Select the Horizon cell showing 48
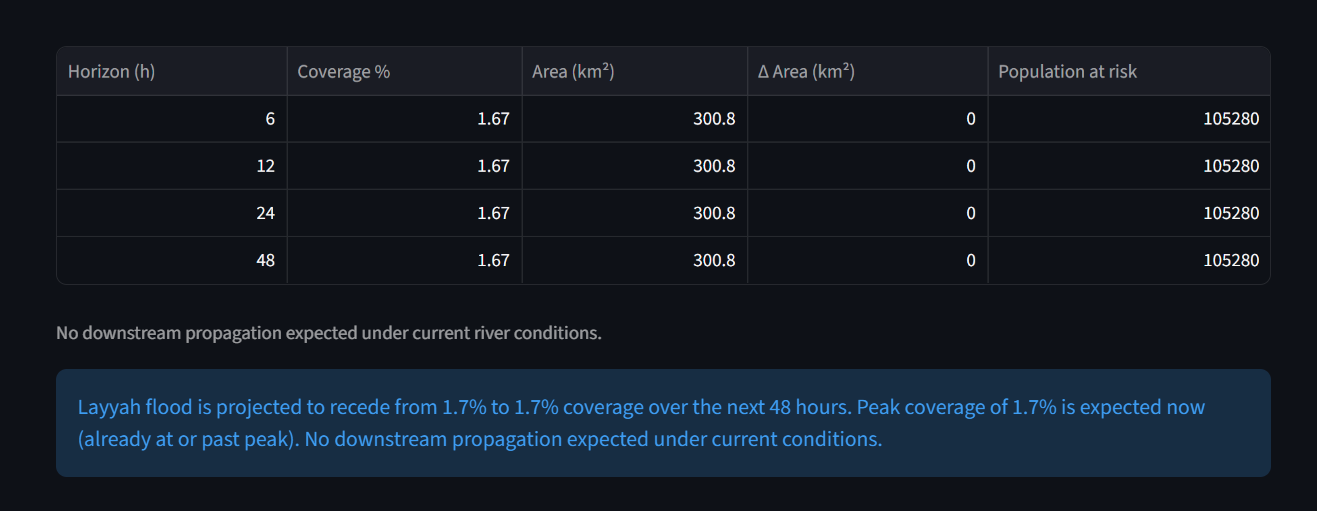The height and width of the screenshot is (511, 1317). [172, 260]
